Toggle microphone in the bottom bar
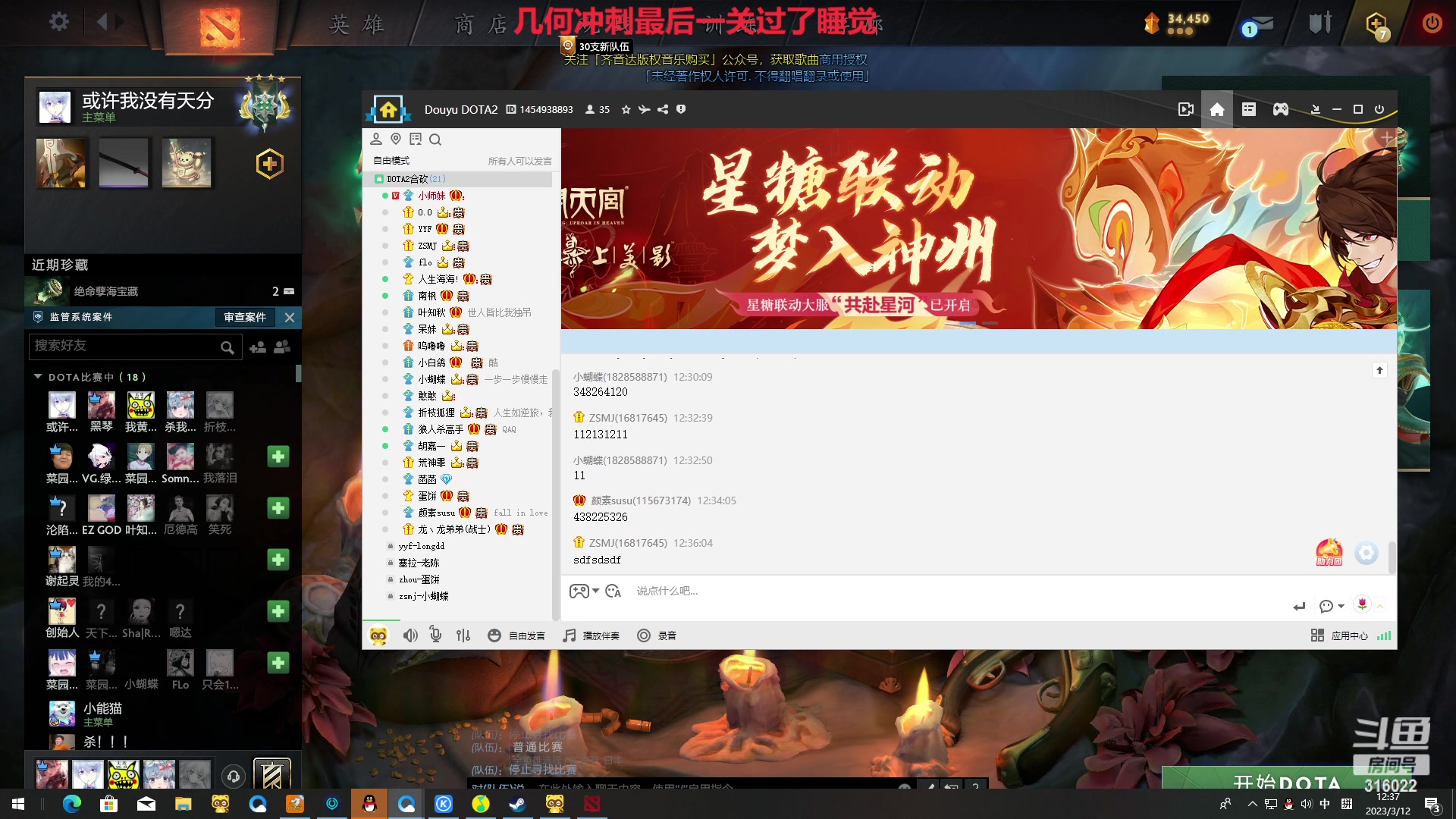Image resolution: width=1456 pixels, height=819 pixels. tap(436, 635)
